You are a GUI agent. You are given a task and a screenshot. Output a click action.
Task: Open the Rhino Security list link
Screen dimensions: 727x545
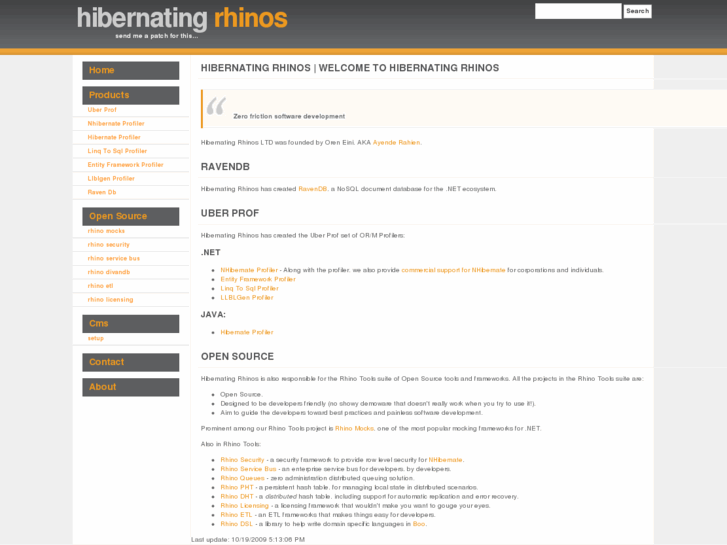[x=242, y=460]
